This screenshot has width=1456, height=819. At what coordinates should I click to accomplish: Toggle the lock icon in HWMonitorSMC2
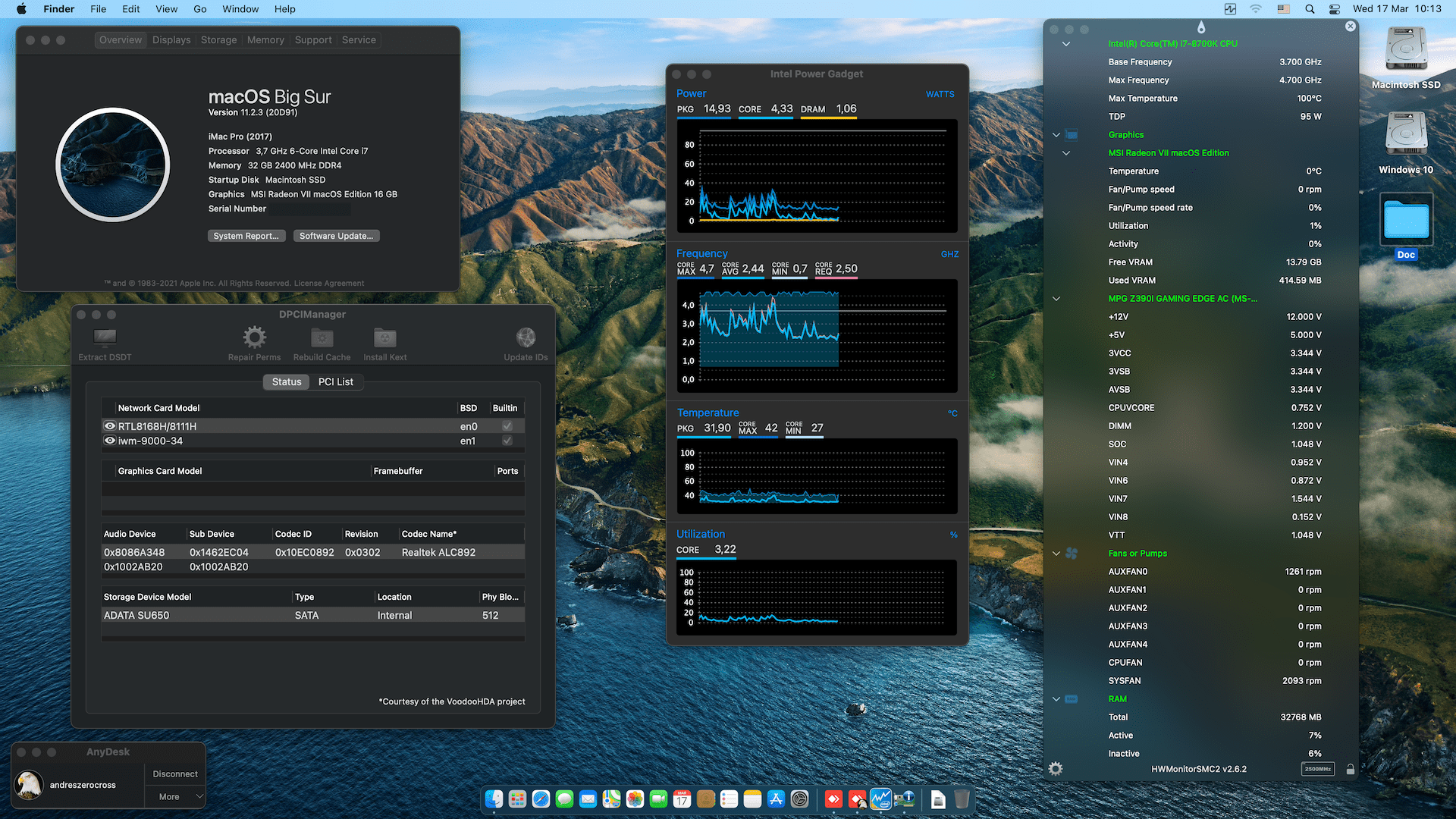point(1351,769)
